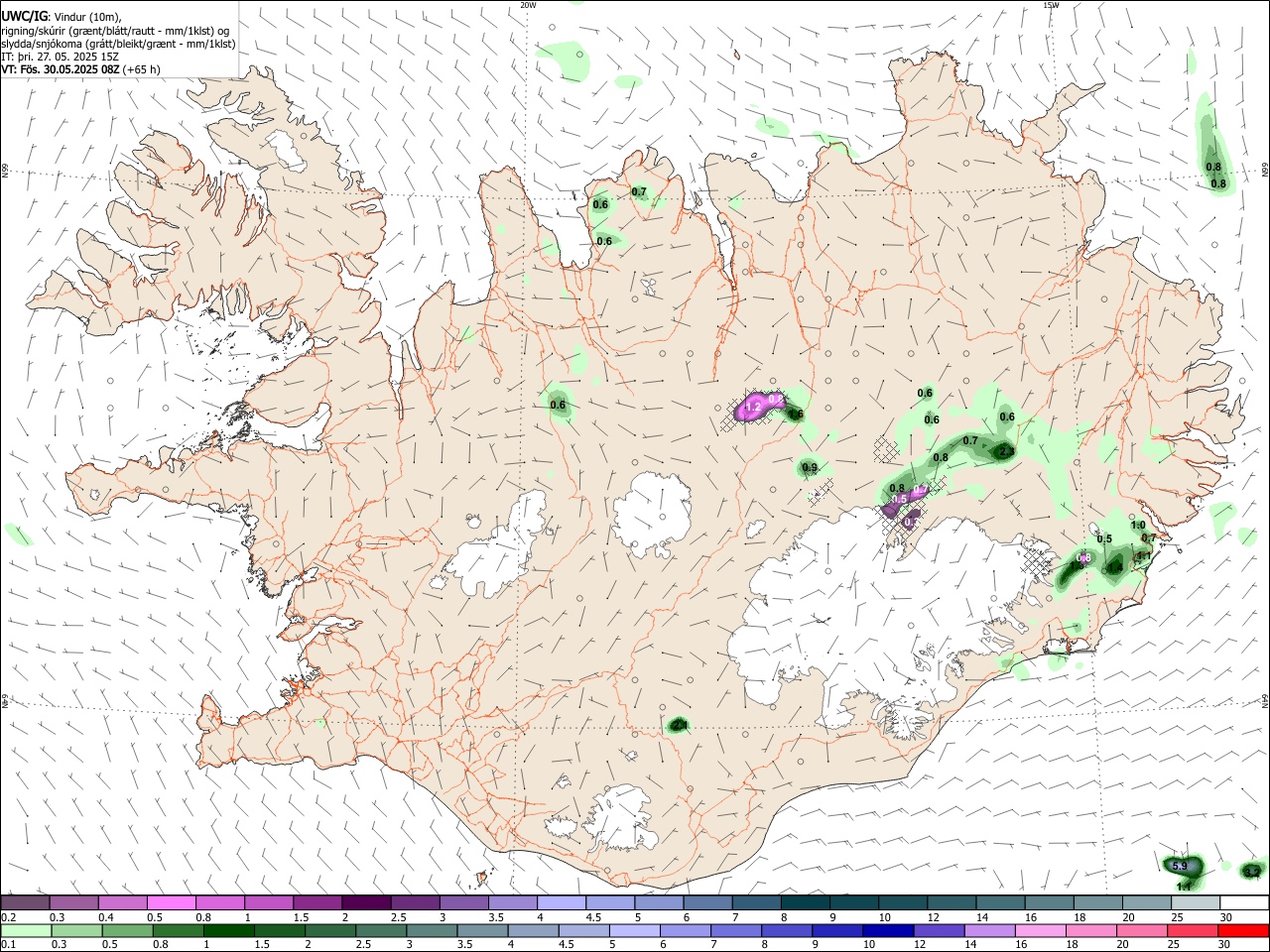Click the 20W longitude label at top

tap(528, 5)
